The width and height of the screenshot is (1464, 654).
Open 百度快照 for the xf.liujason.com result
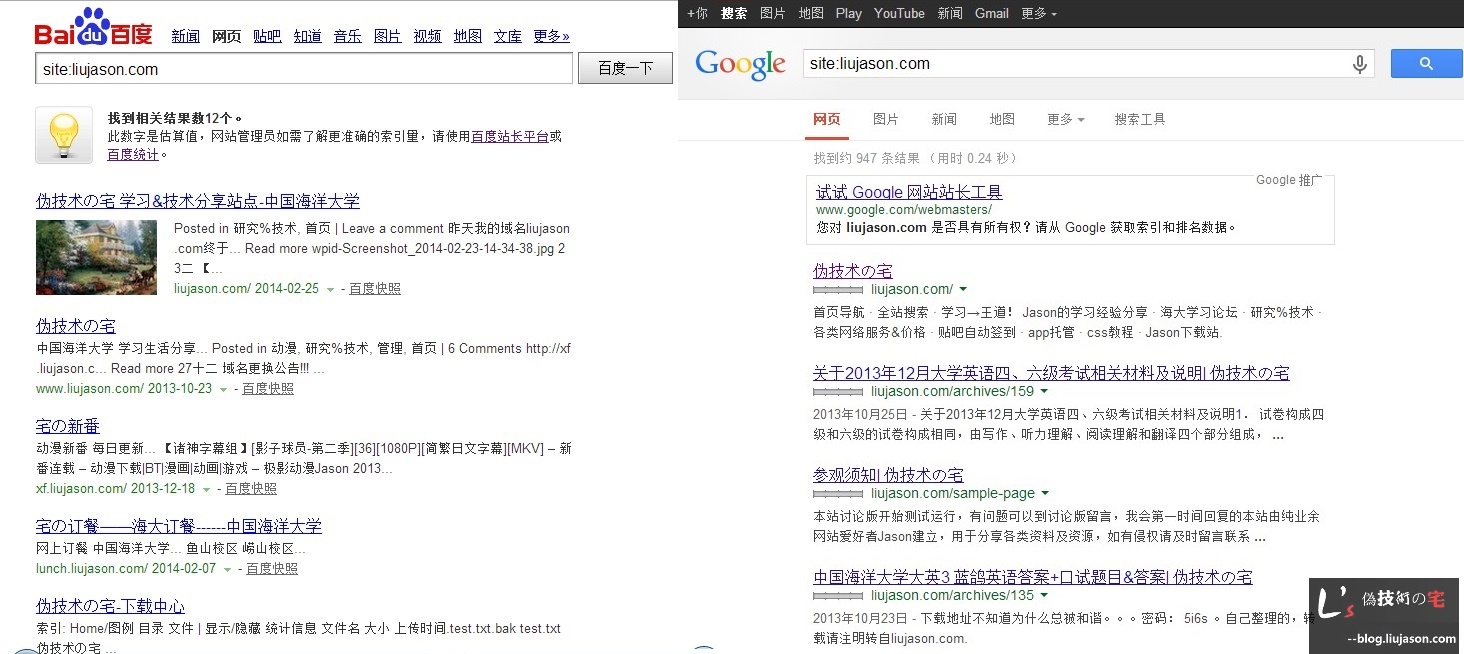point(251,489)
